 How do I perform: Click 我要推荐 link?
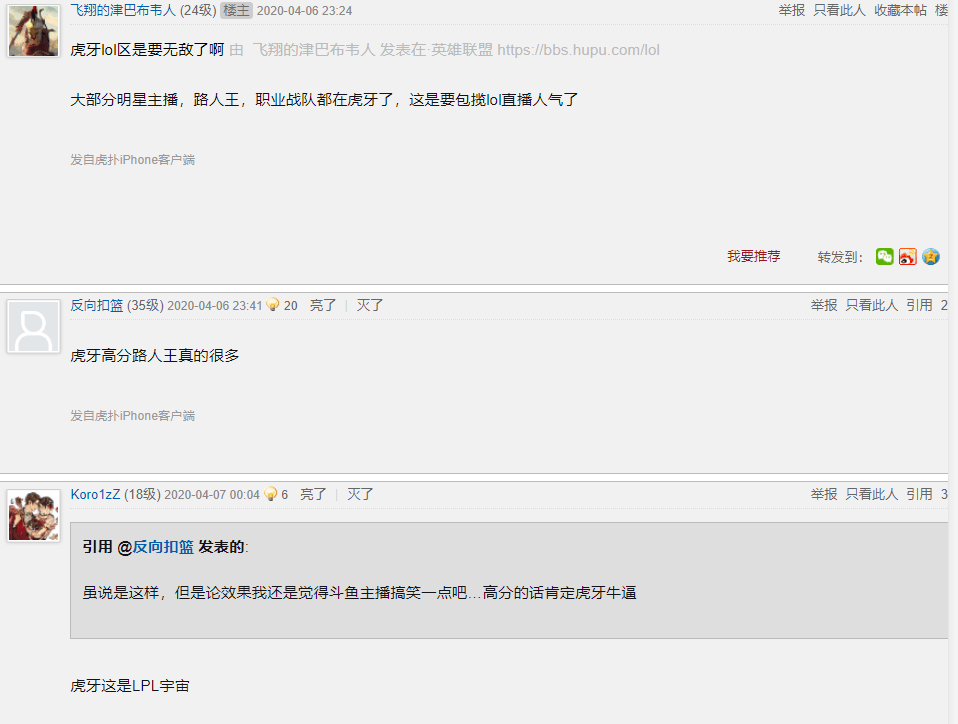(753, 257)
